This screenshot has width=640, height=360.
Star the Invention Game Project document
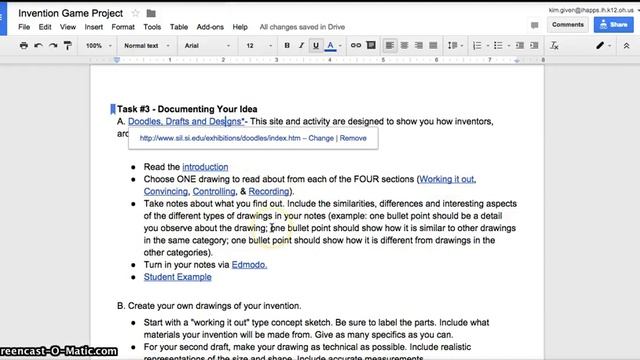tap(136, 13)
